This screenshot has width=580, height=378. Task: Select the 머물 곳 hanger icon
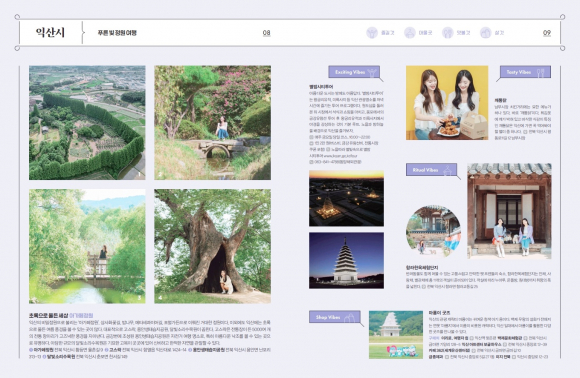coord(409,33)
